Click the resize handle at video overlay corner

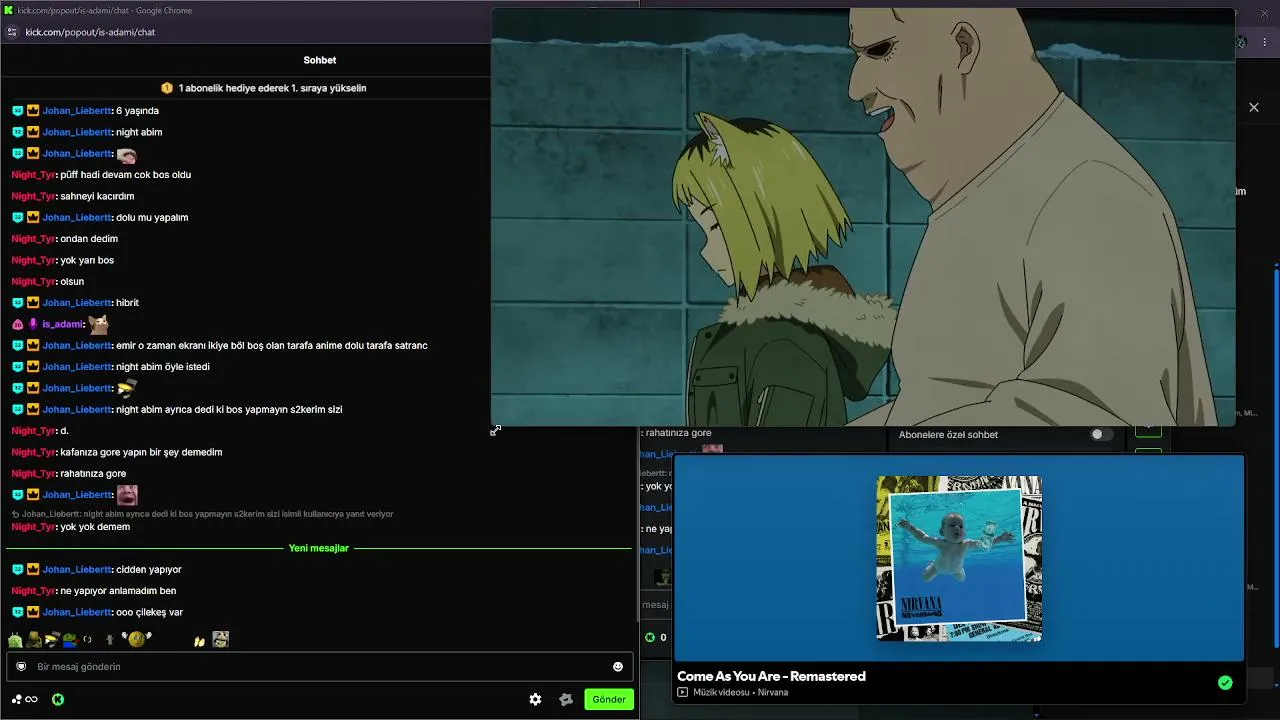[495, 430]
